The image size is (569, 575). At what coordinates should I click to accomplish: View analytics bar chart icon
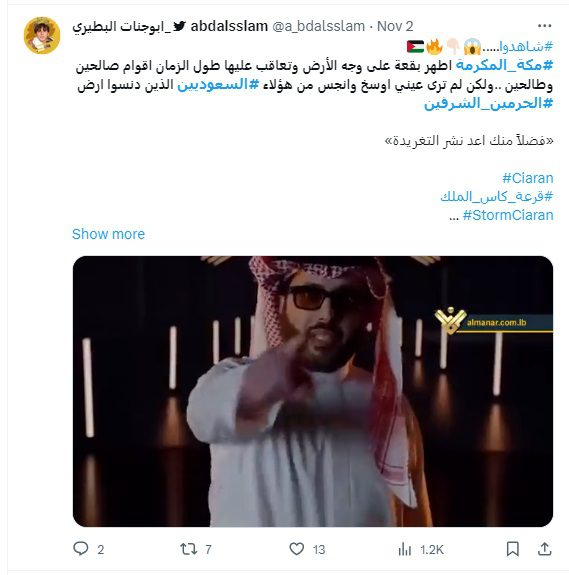(405, 549)
